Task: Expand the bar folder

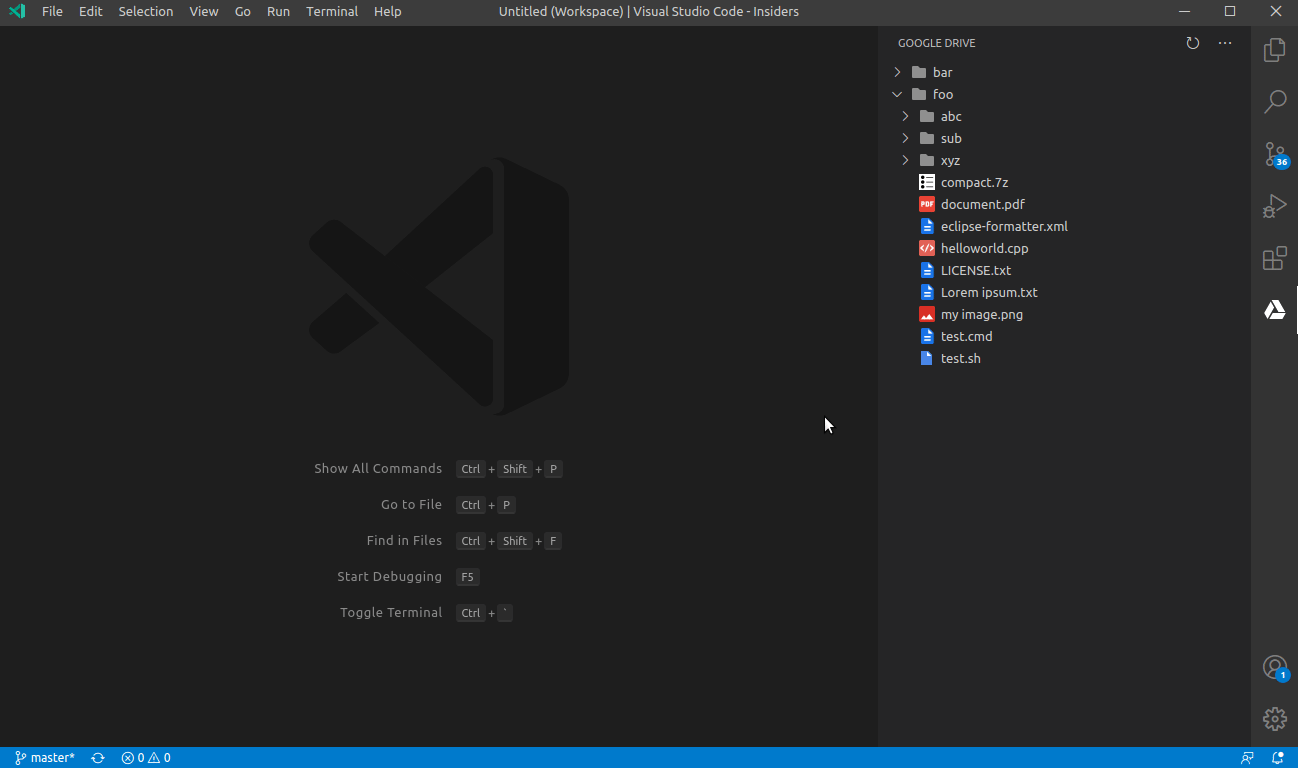Action: (x=897, y=72)
